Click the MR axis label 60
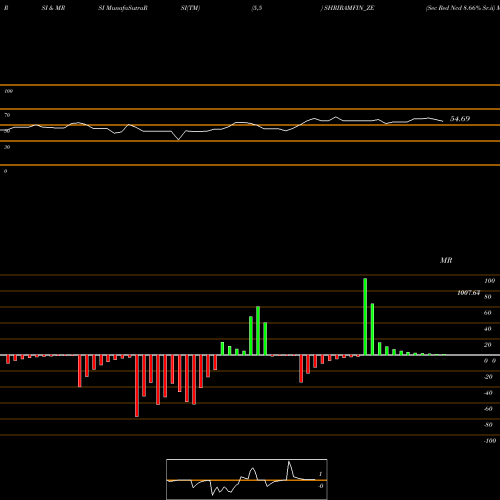This screenshot has width=500, height=500. pos(488,313)
